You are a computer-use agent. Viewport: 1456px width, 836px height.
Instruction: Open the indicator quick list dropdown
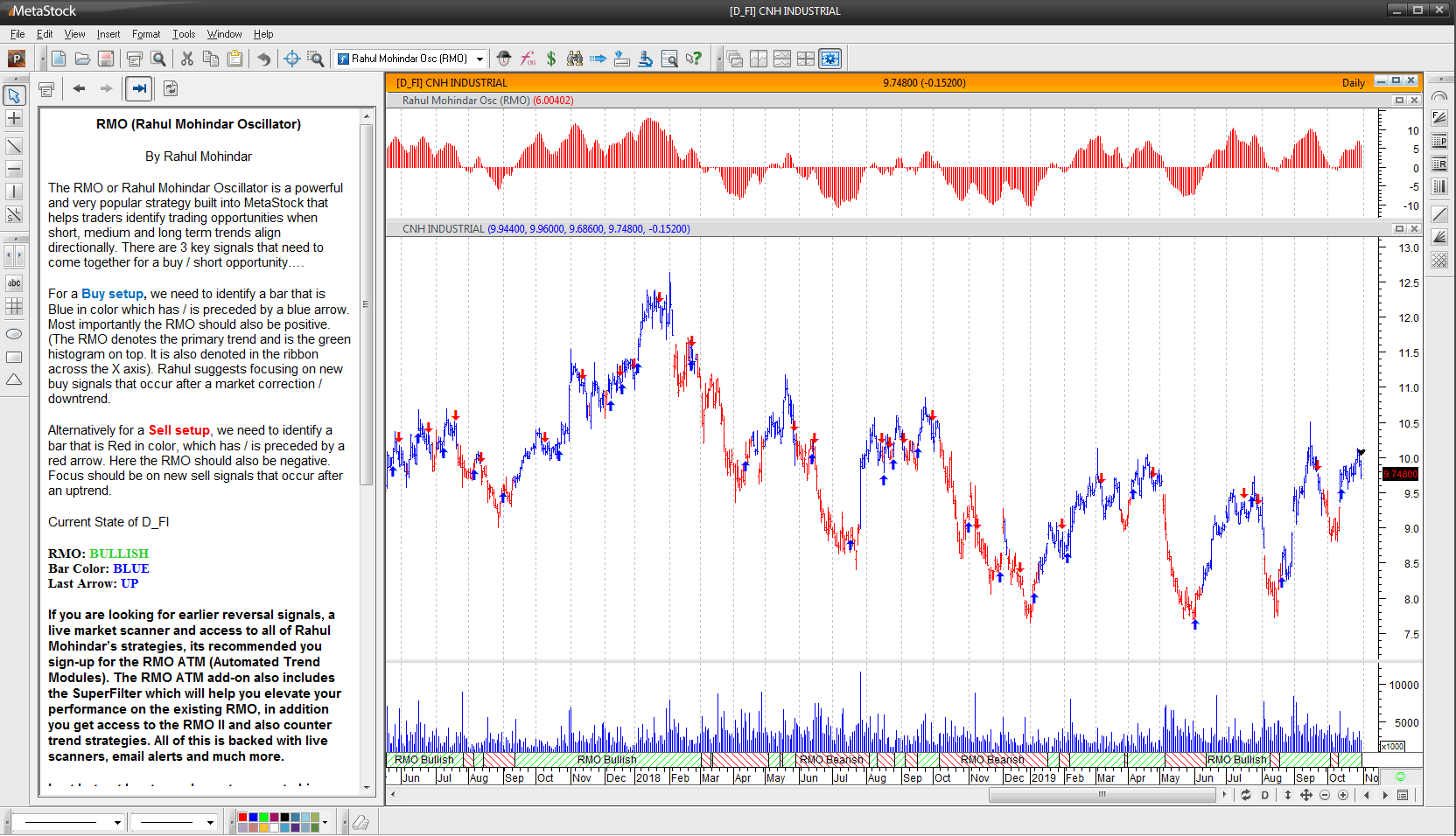(x=480, y=59)
